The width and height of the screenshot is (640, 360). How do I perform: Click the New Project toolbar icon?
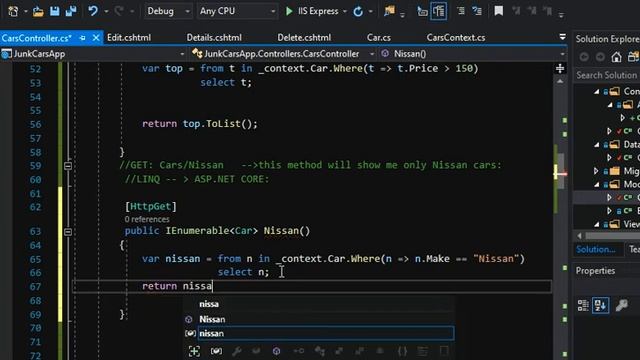click(13, 11)
